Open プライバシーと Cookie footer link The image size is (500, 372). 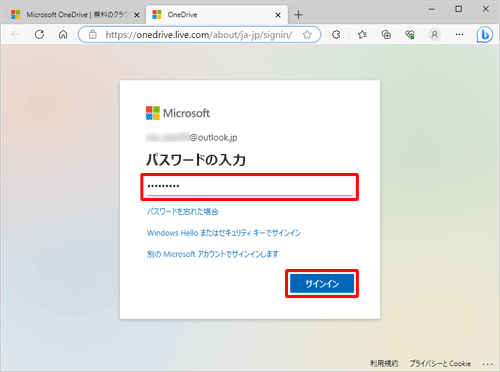440,363
